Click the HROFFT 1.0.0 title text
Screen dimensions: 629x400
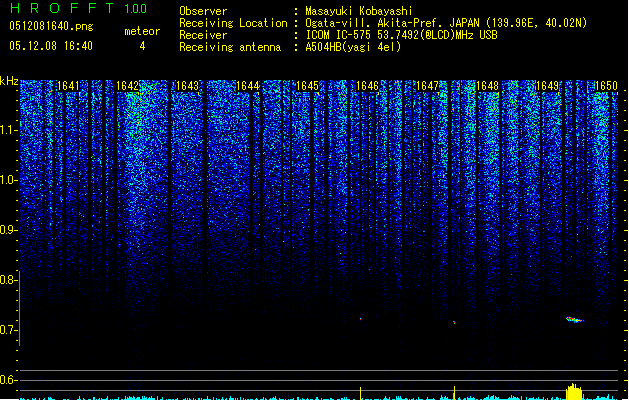pos(78,8)
